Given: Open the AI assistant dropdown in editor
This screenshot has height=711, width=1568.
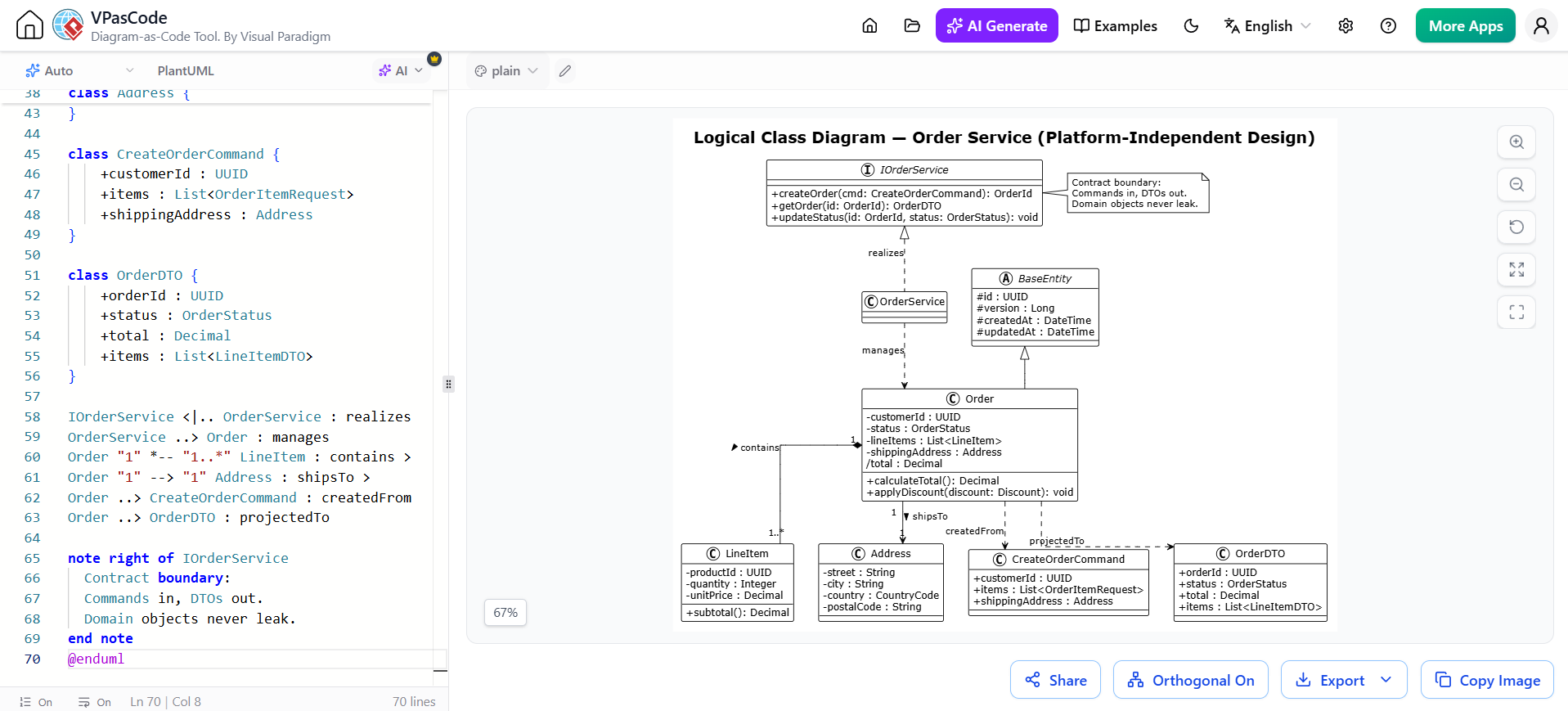Looking at the screenshot, I should (401, 71).
